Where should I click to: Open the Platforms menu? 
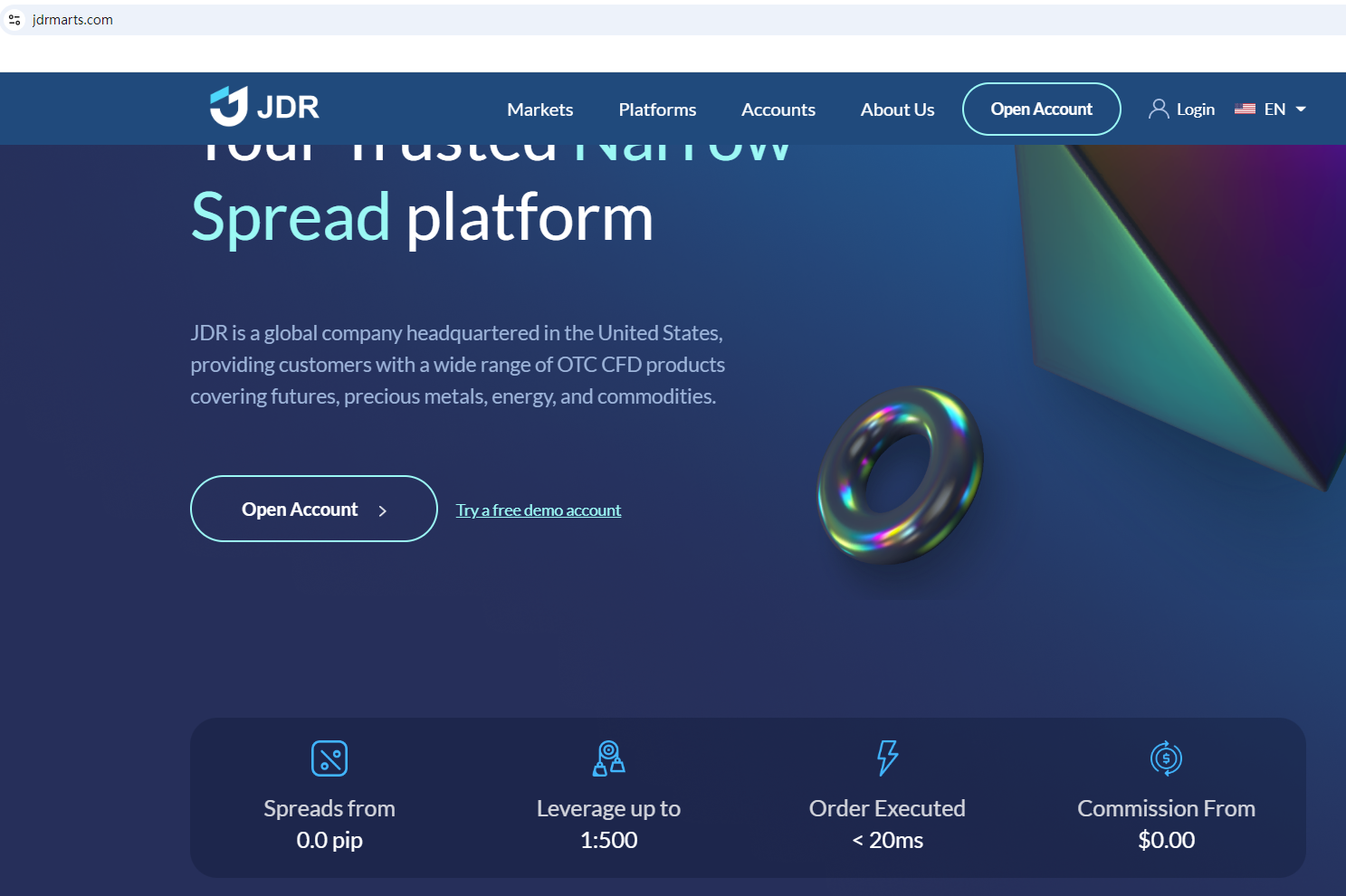pyautogui.click(x=657, y=110)
